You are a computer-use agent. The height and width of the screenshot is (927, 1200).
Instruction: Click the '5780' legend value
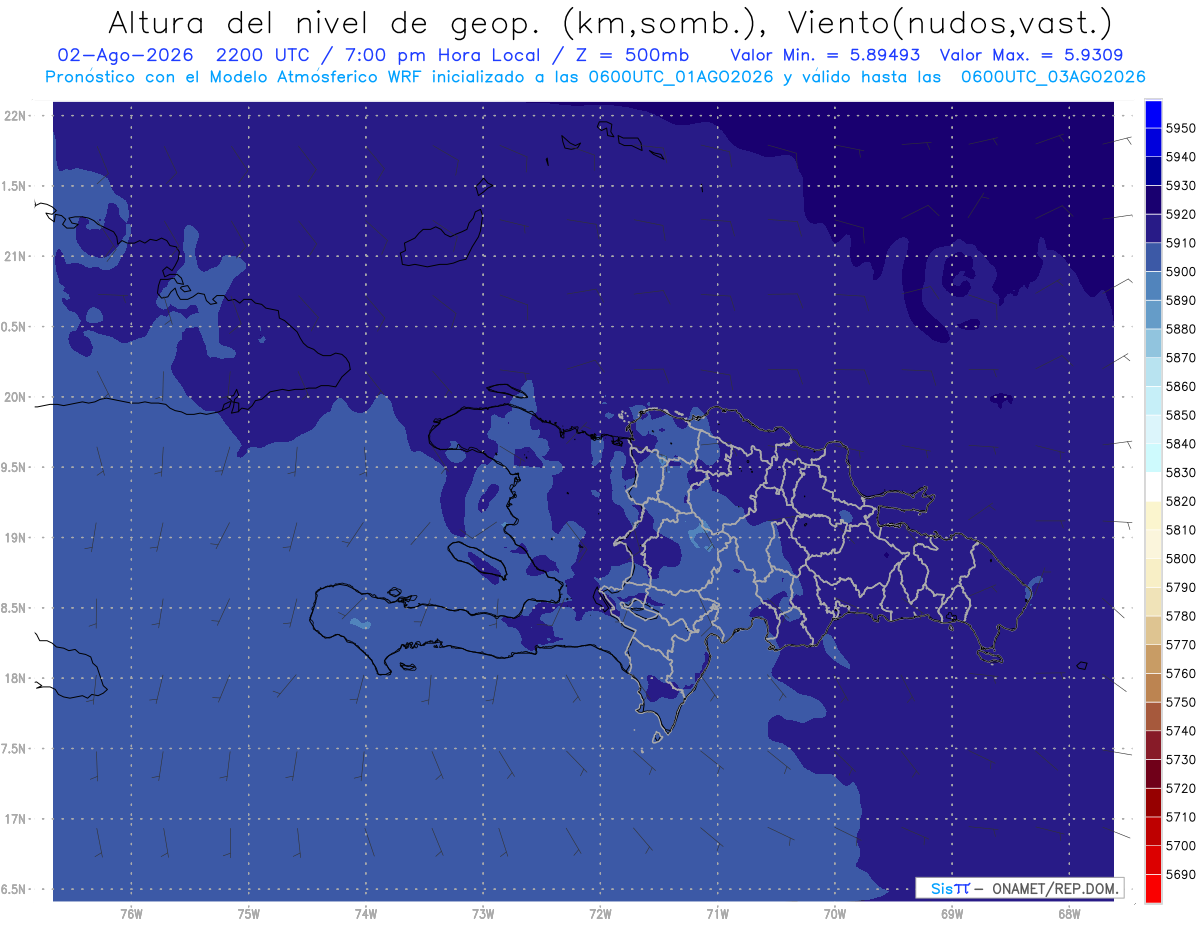click(x=1180, y=616)
